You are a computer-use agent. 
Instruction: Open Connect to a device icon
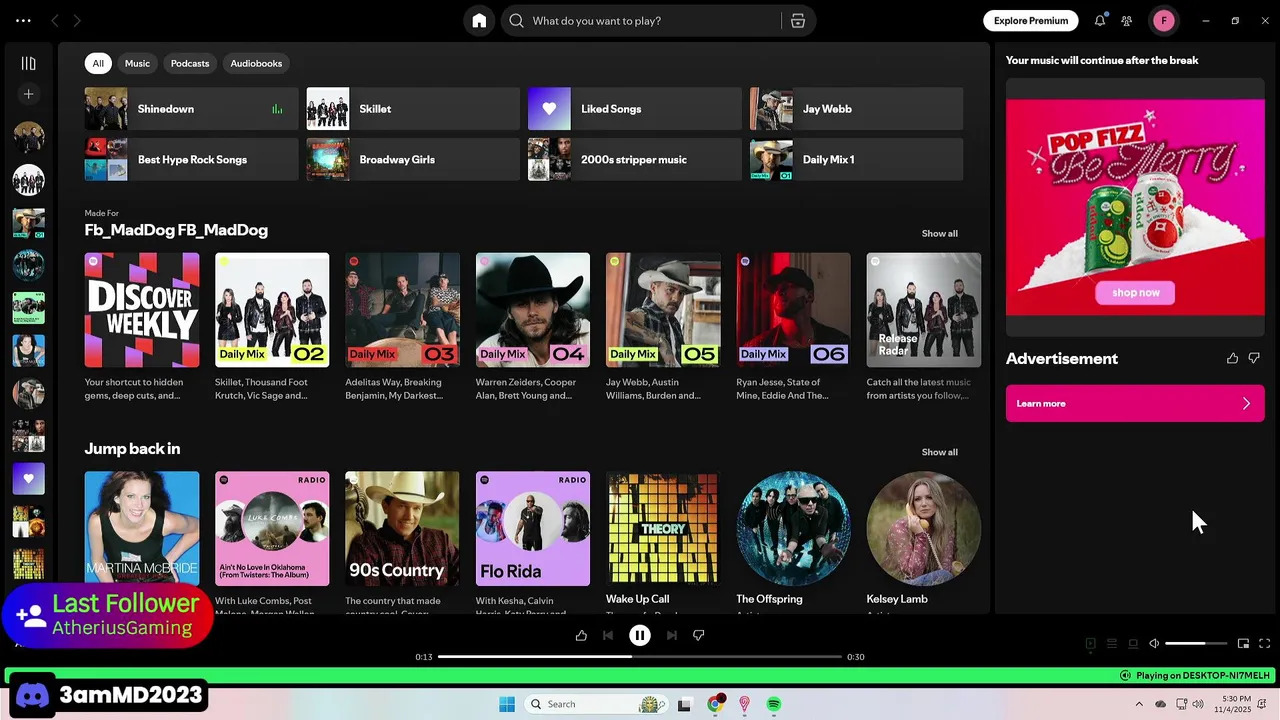point(1133,644)
